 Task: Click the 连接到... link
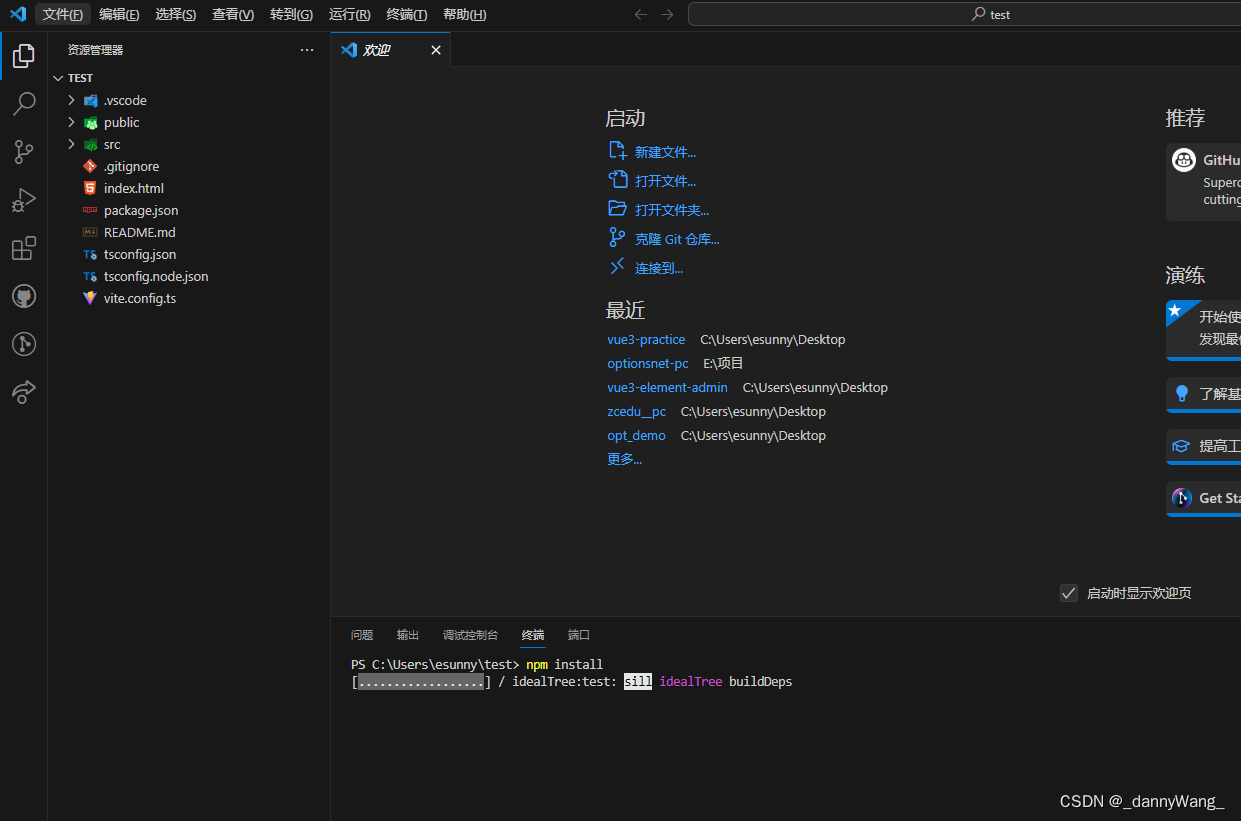click(x=659, y=268)
